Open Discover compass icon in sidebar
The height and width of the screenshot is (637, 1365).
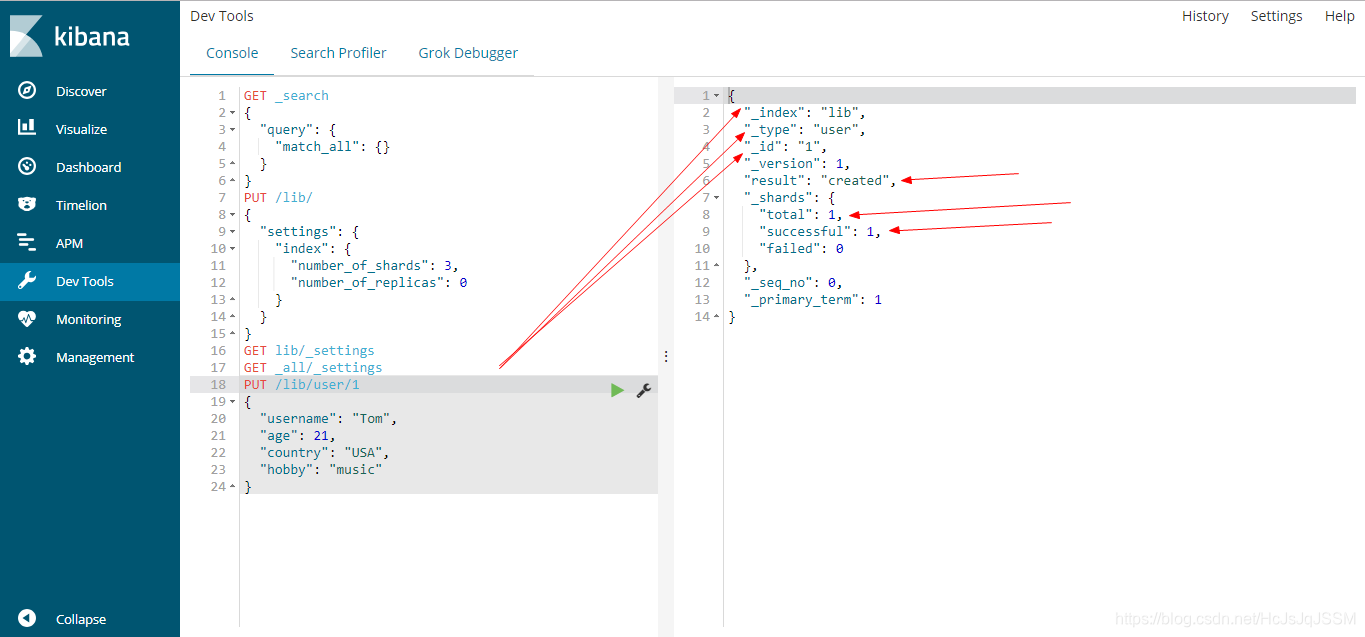(27, 91)
